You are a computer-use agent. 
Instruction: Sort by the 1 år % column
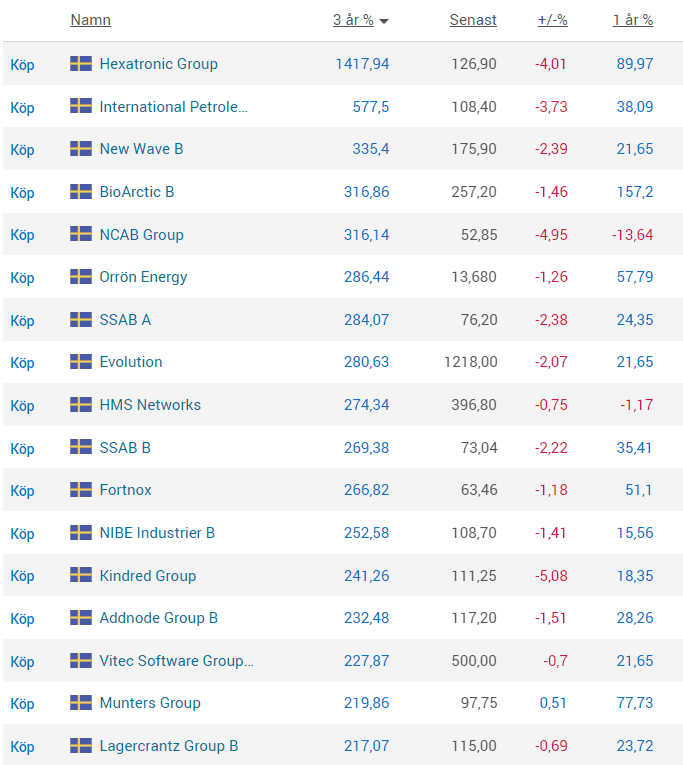(x=633, y=20)
